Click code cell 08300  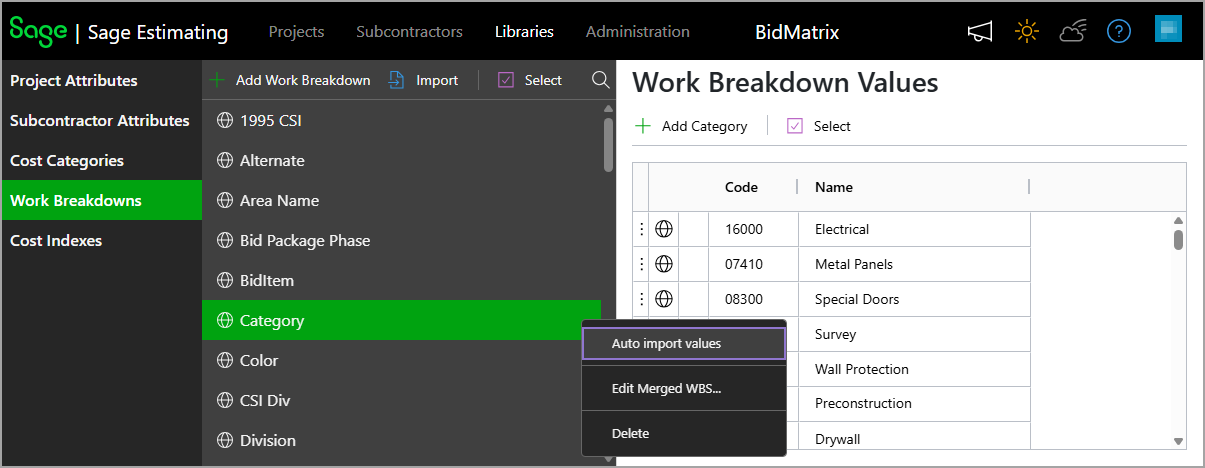click(x=754, y=299)
